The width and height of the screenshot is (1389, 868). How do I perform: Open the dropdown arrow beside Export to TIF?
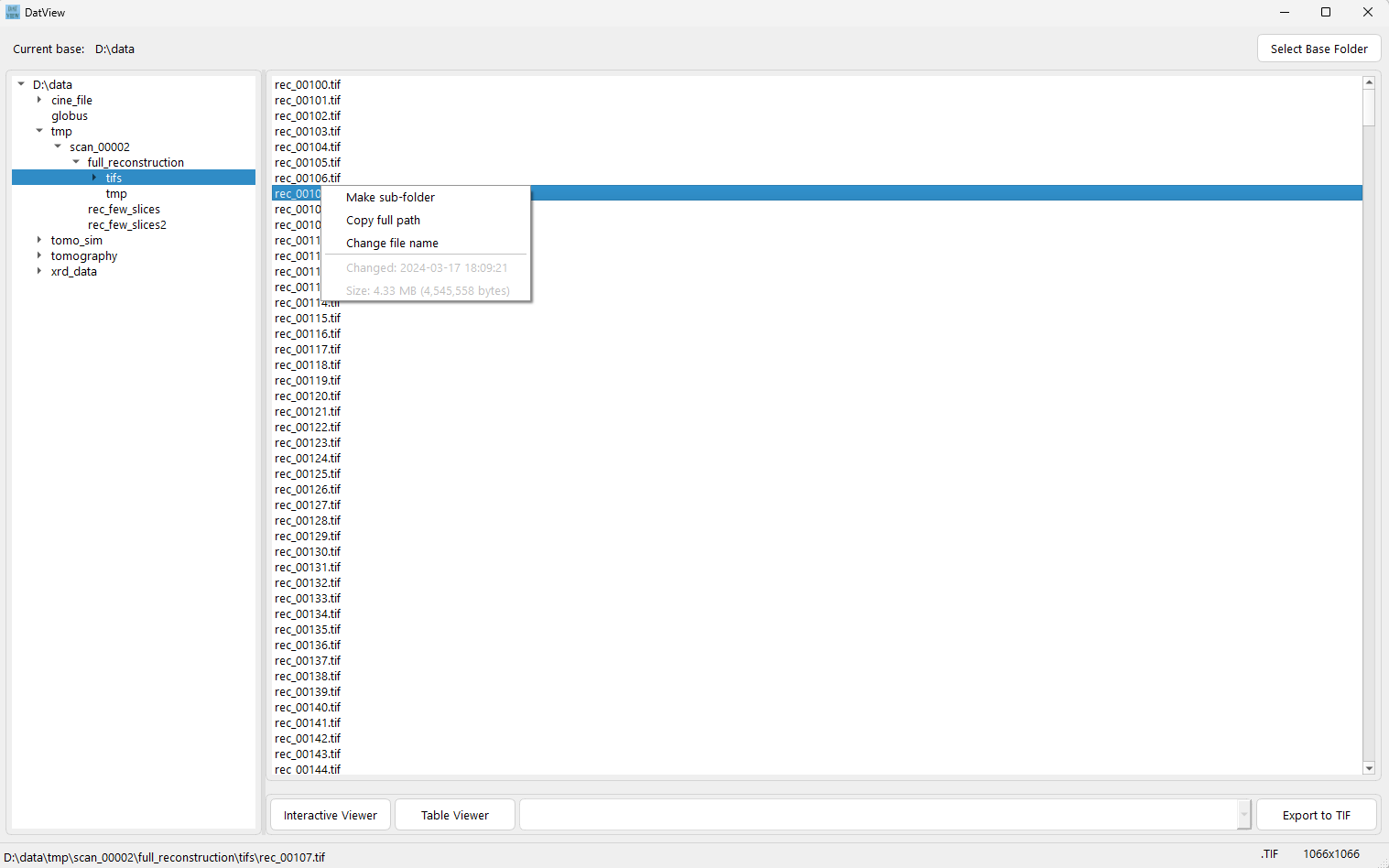(1243, 815)
